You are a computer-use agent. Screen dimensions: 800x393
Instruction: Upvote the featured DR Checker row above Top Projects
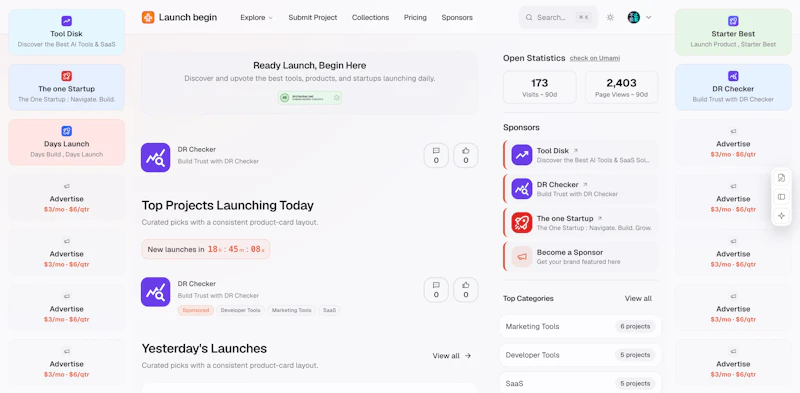click(466, 155)
